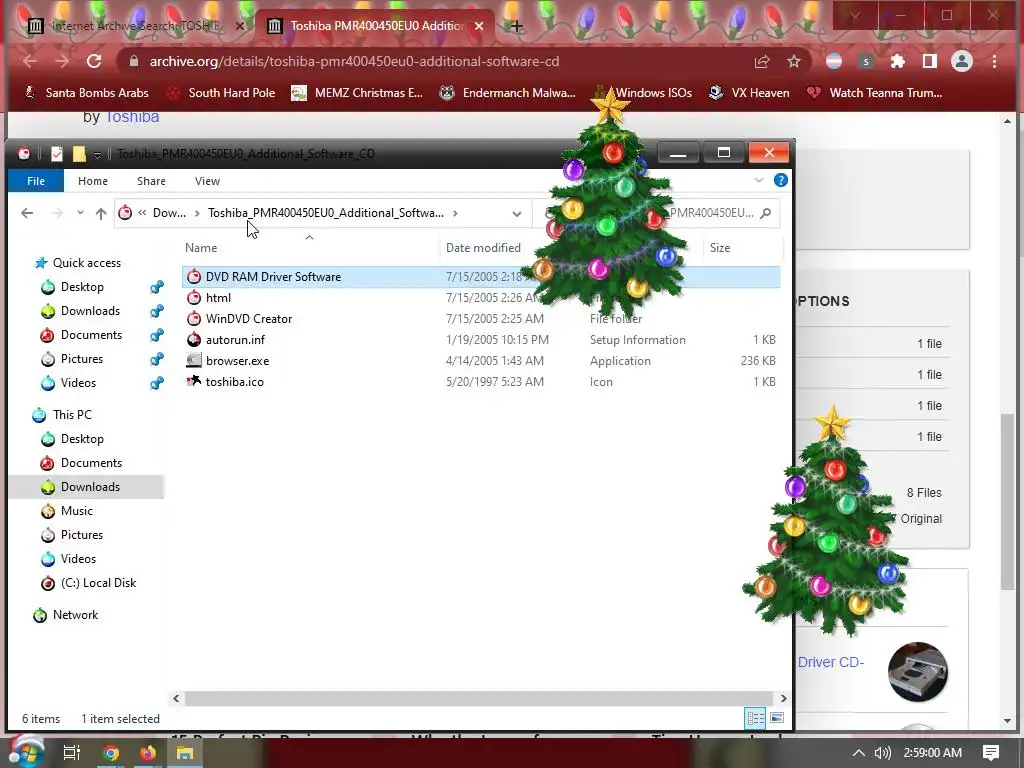Sort by Size column header

(x=720, y=248)
